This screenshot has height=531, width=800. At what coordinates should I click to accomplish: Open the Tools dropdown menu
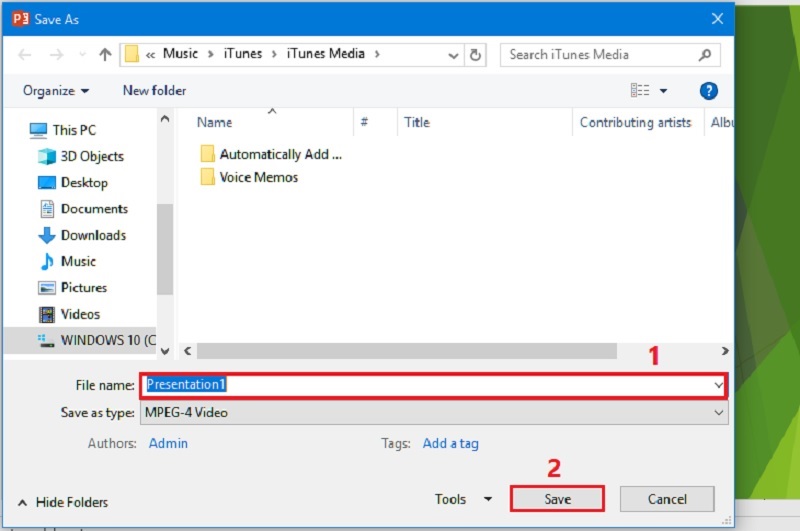tap(463, 499)
